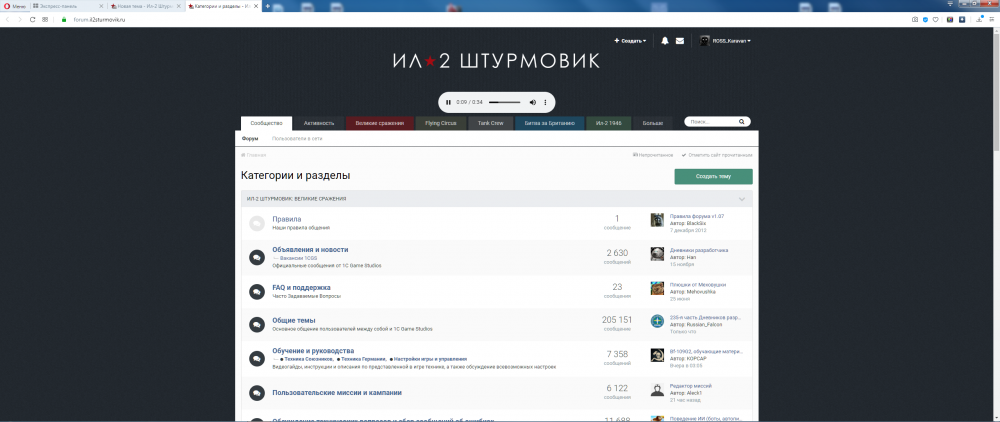Click the ИЛ-2 Штурмовик logo
Image resolution: width=1000 pixels, height=422 pixels.
tap(496, 61)
